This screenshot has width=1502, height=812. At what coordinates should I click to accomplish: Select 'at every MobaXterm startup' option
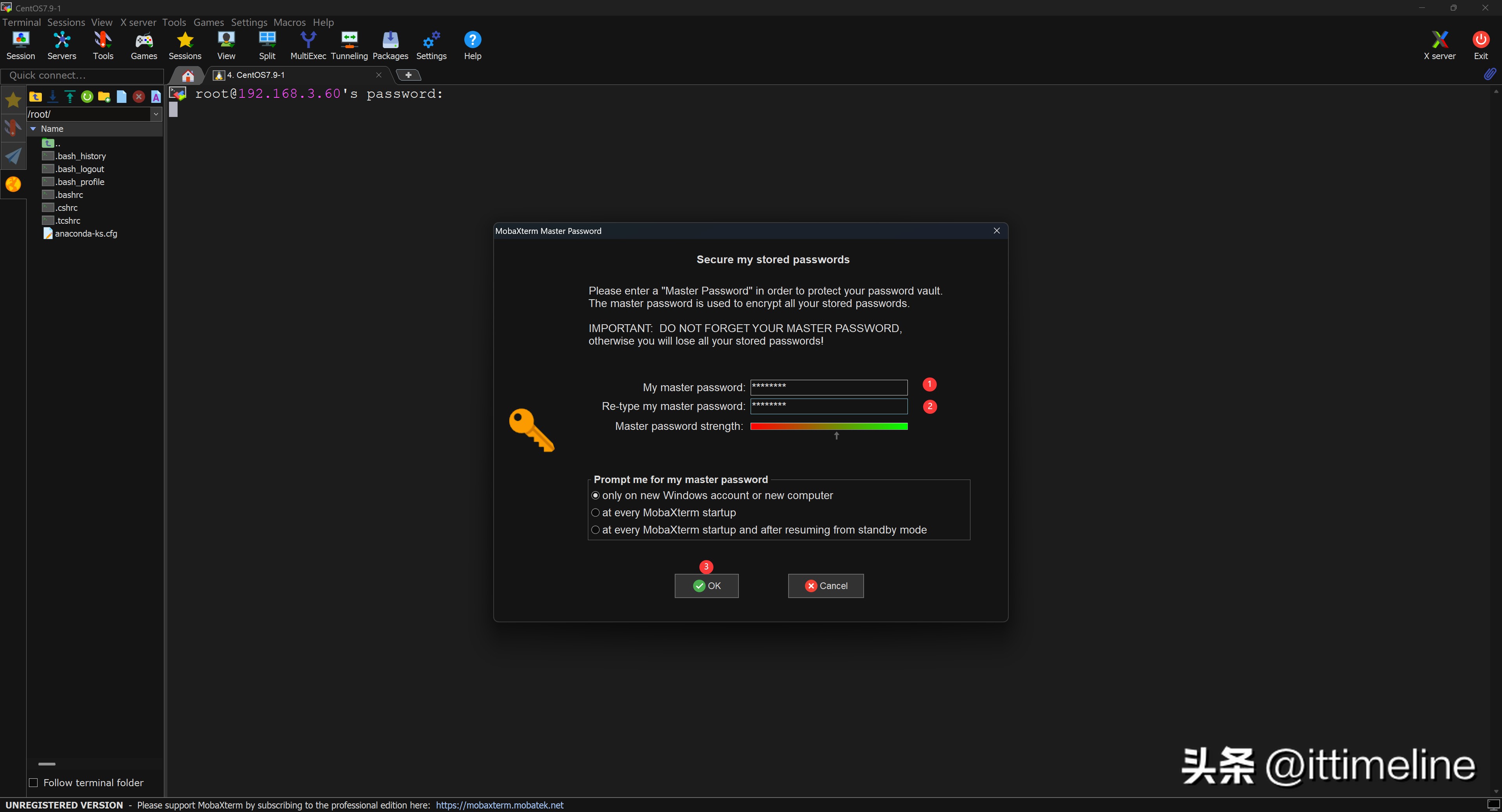595,513
